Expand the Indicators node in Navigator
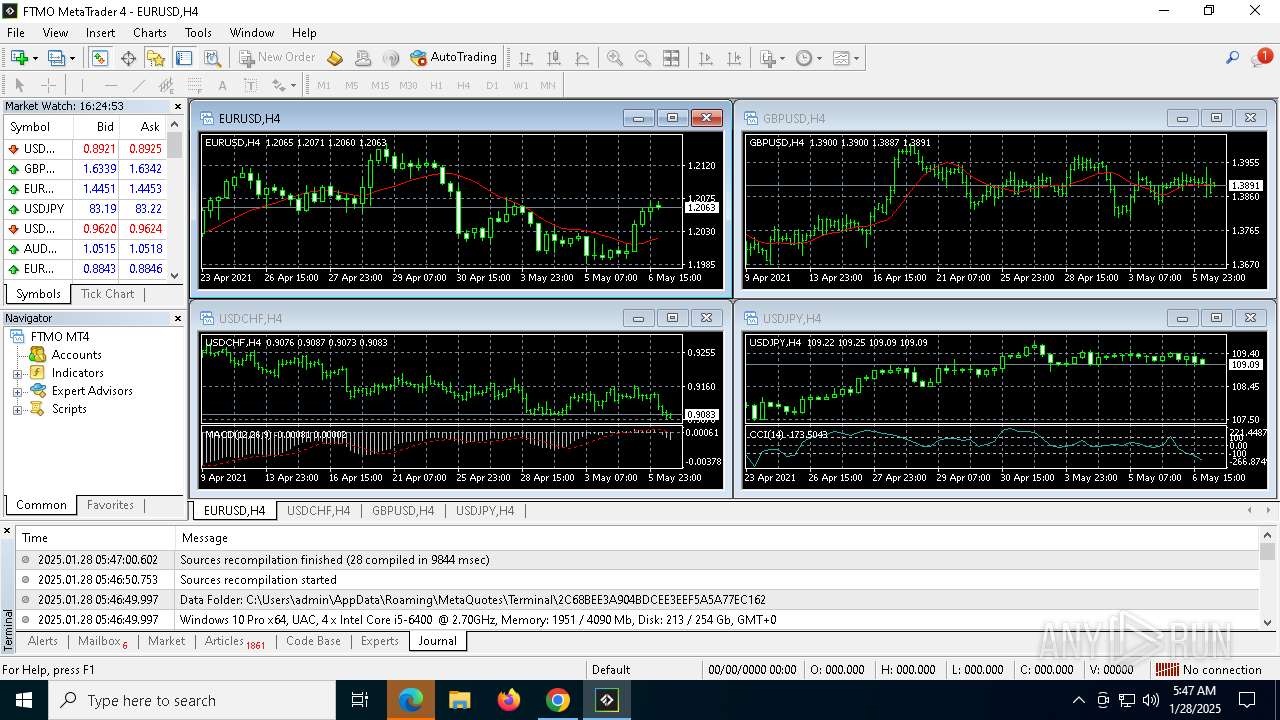Viewport: 1280px width, 720px height. pos(17,373)
